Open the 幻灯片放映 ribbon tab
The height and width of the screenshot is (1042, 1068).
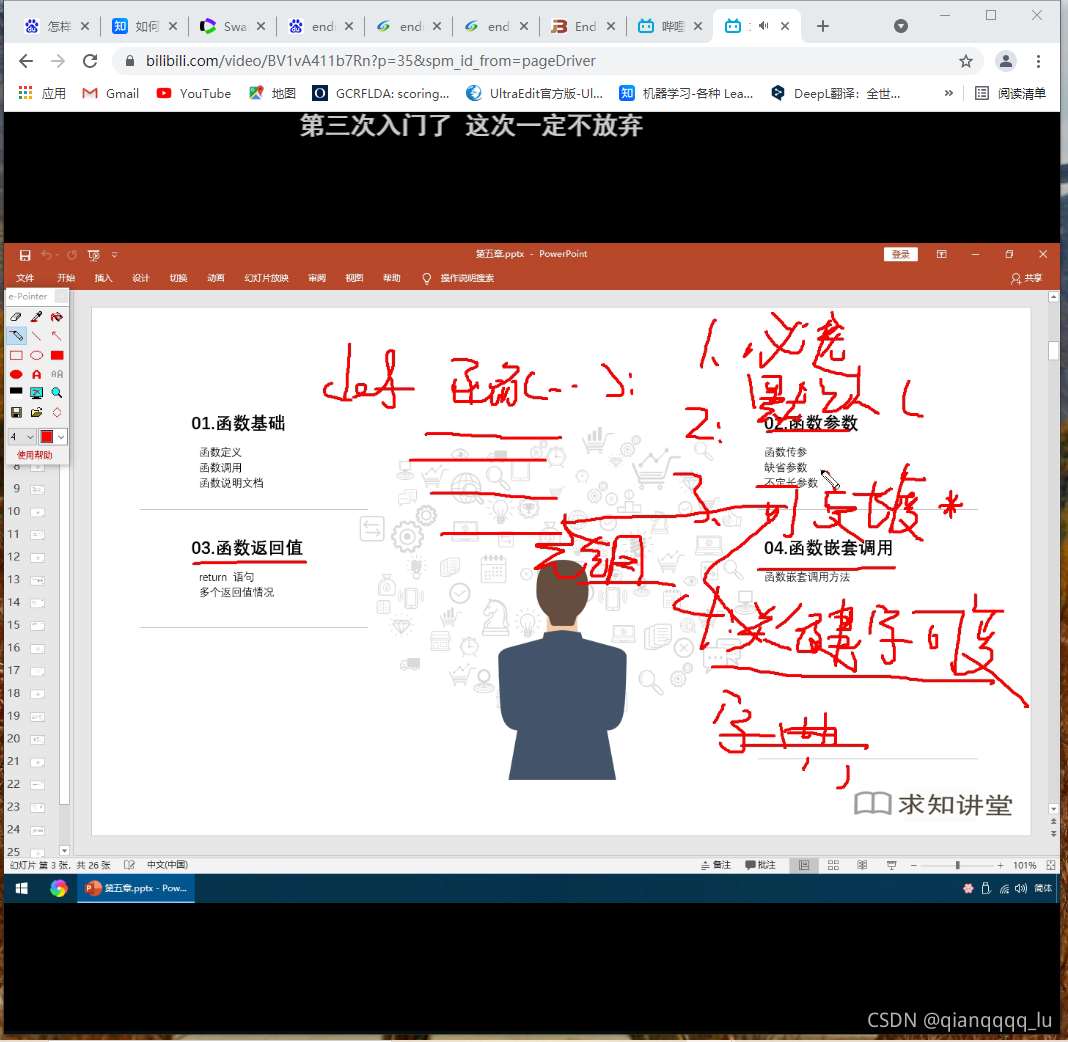tap(265, 278)
